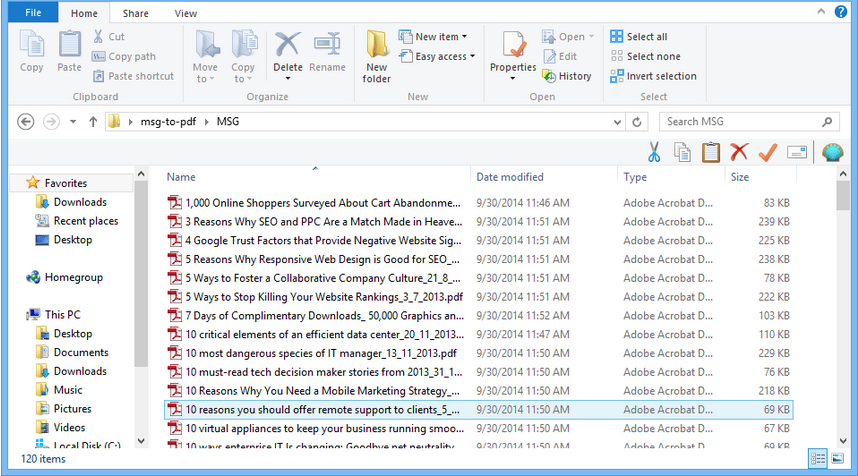
Task: Click the Delete X icon in Organize
Action: coord(288,44)
